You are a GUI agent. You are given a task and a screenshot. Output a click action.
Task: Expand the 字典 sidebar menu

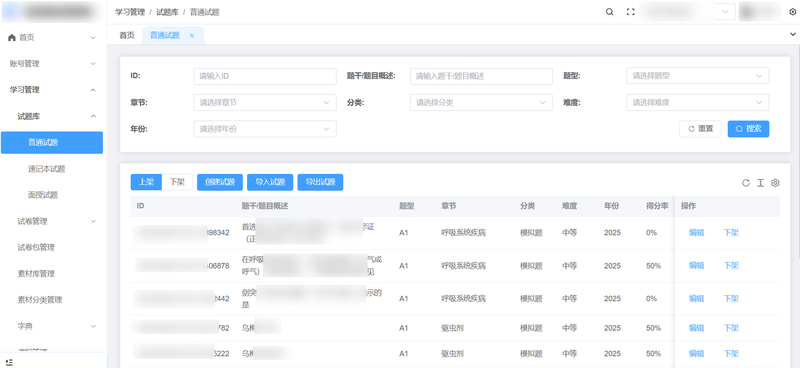(x=93, y=326)
